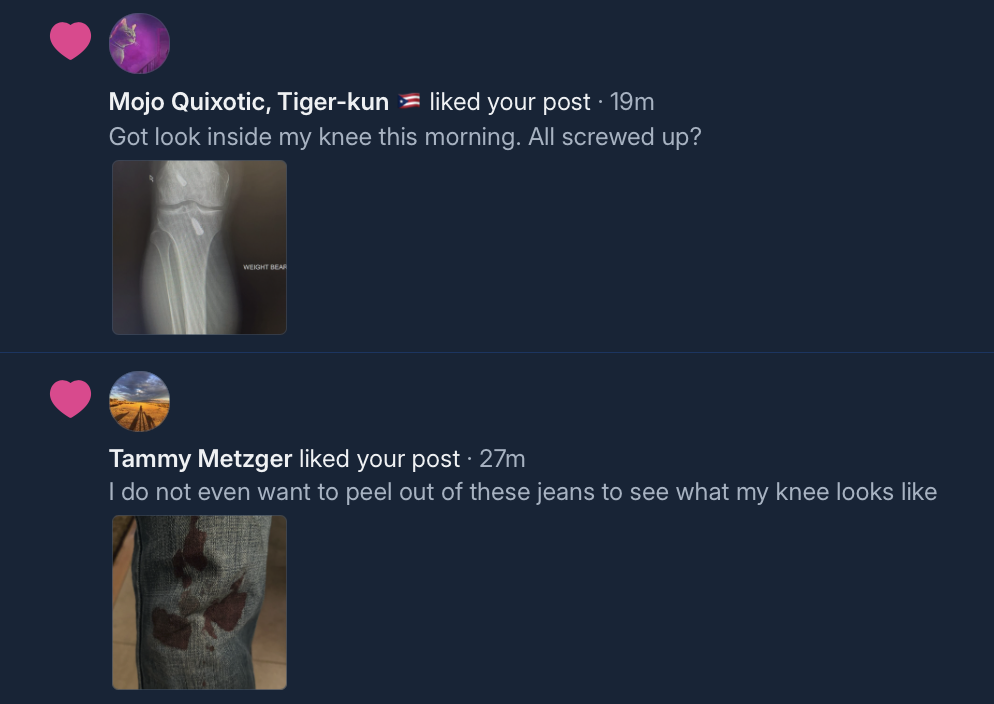Viewport: 994px width, 704px height.
Task: Open Tammy Metzger's landscape profile avatar
Action: [139, 401]
